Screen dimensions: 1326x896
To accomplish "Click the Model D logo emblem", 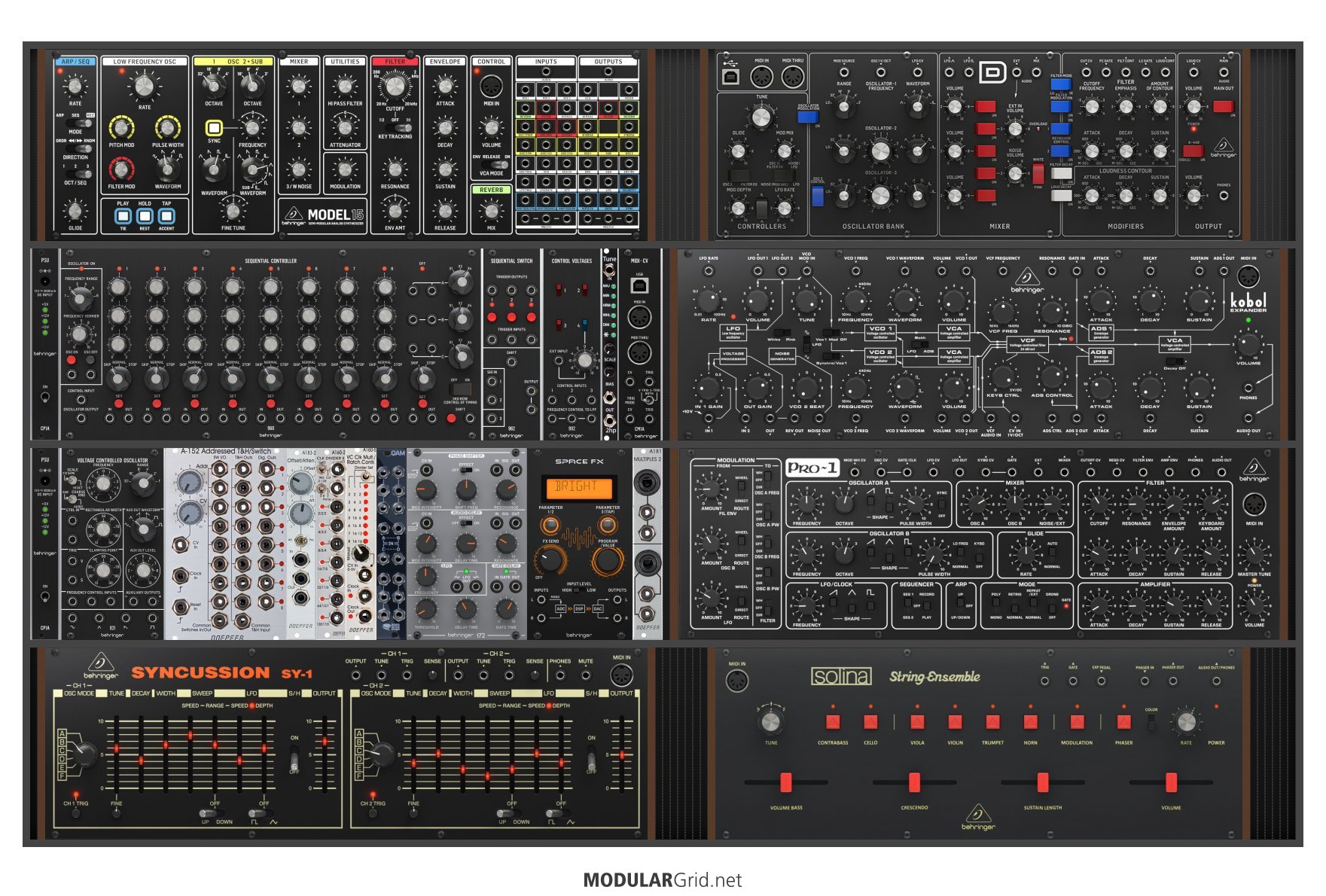I will 992,72.
